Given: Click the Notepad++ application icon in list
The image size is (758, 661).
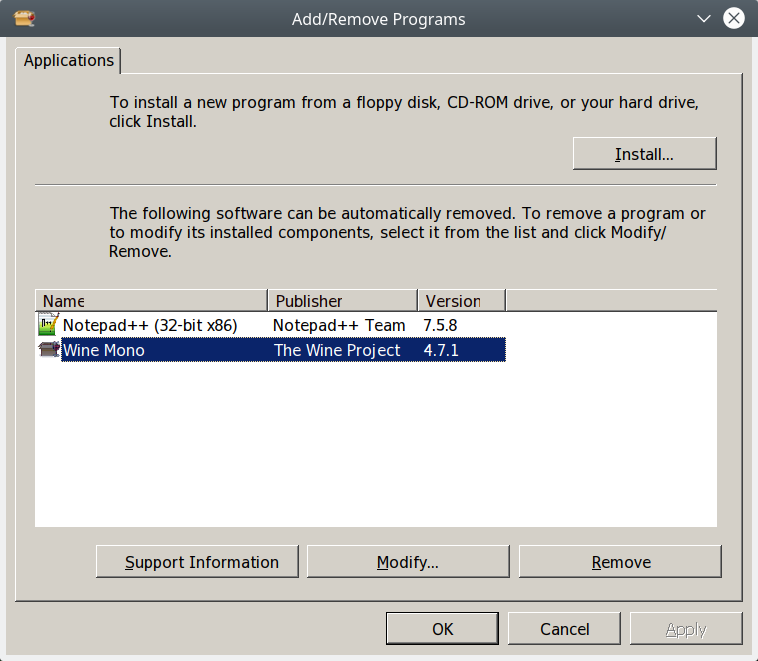Looking at the screenshot, I should coord(49,324).
